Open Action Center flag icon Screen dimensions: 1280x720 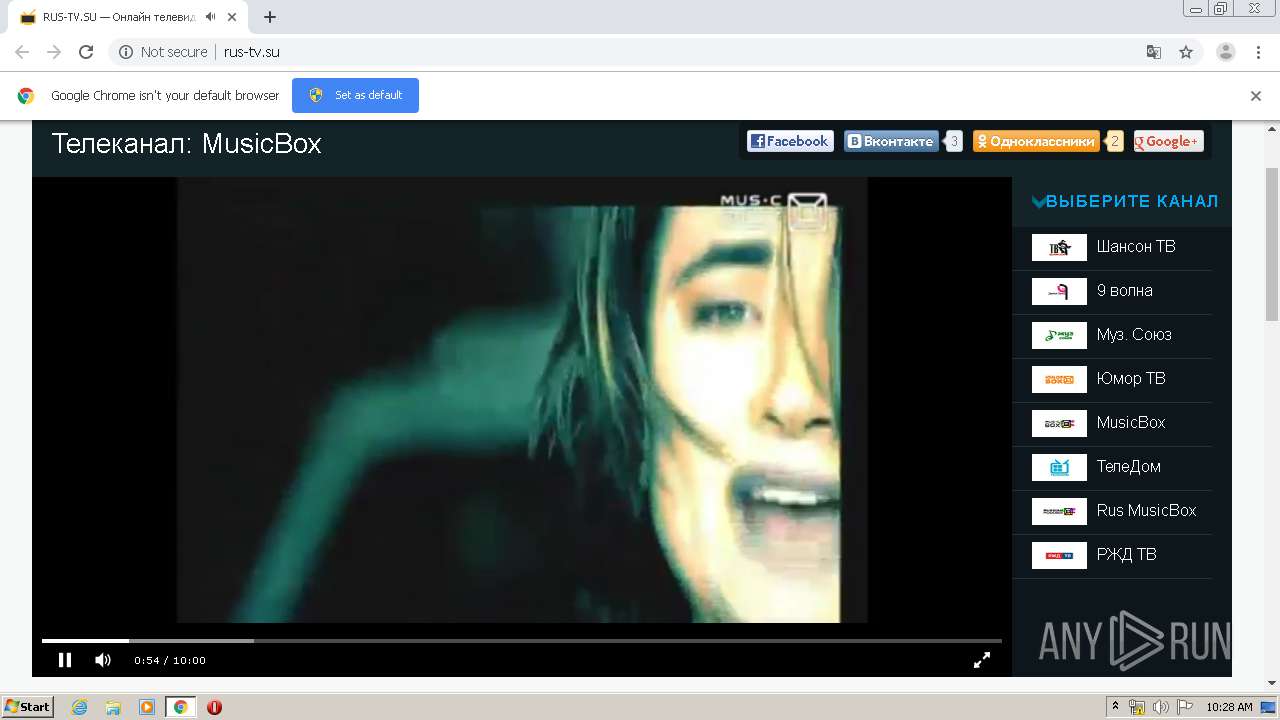click(1185, 707)
